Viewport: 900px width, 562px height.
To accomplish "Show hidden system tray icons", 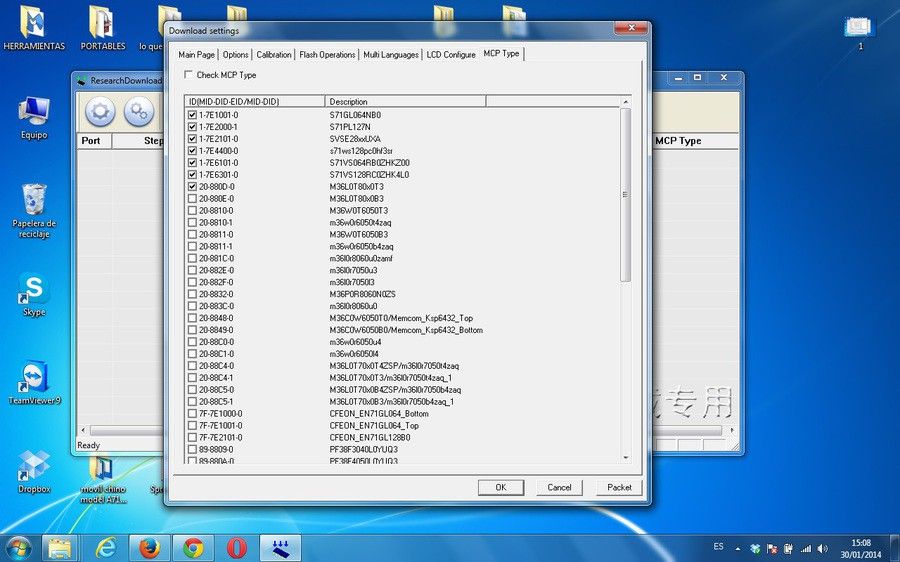I will (x=738, y=549).
